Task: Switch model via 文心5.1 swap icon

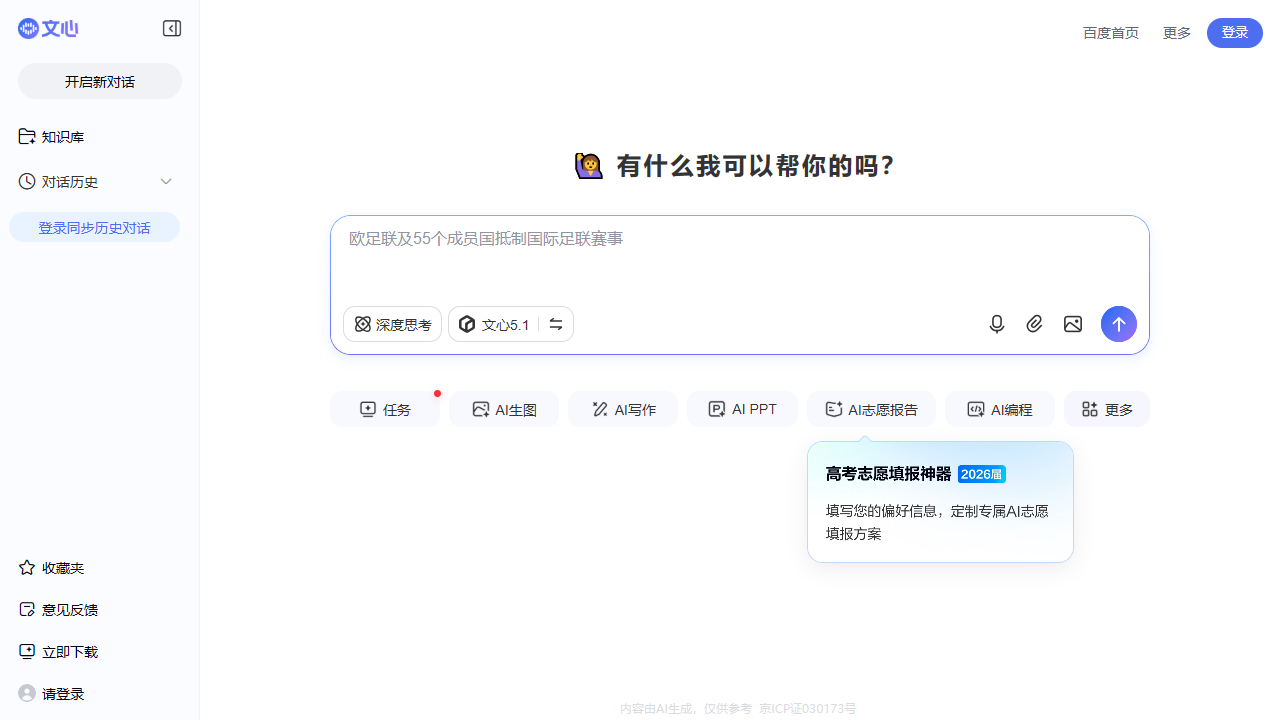Action: point(556,324)
